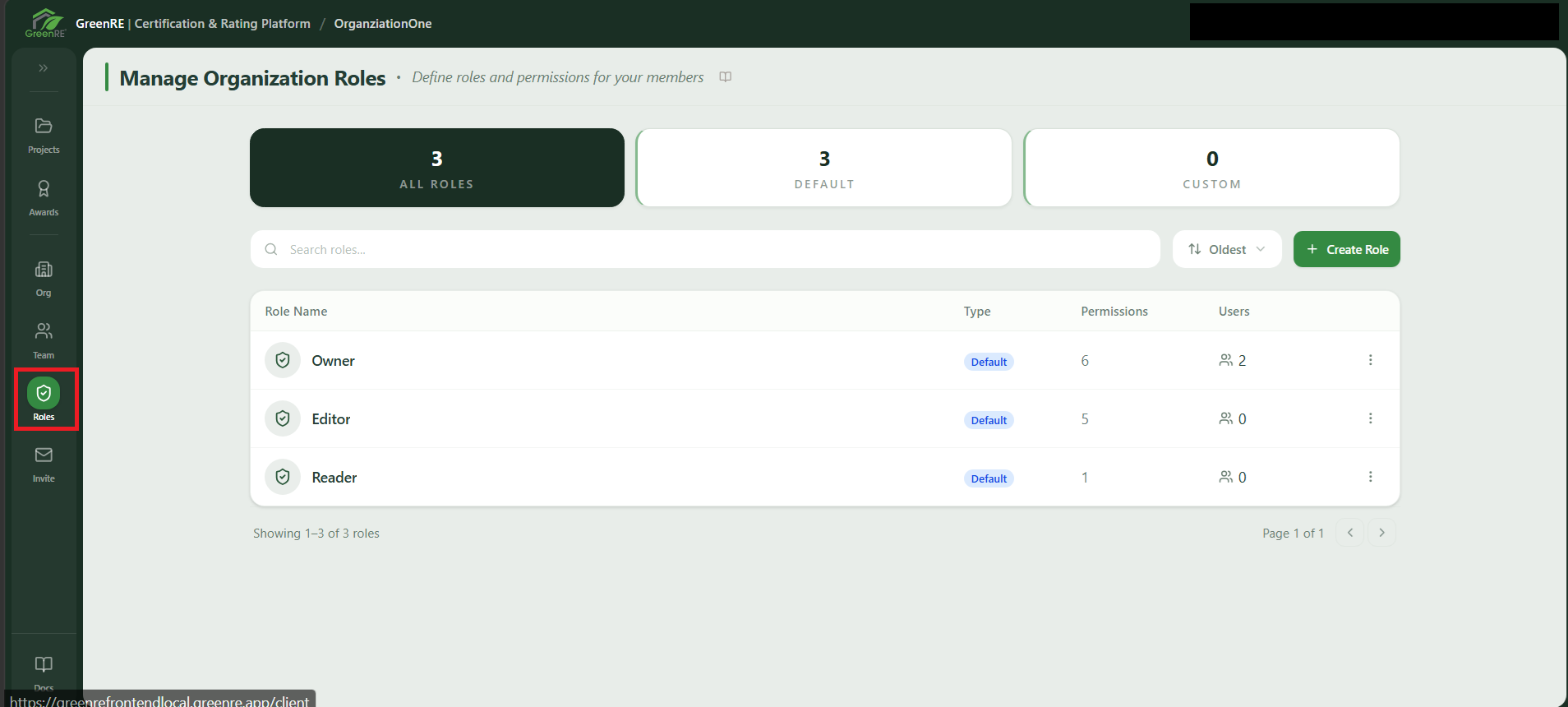This screenshot has height=707, width=1568.
Task: Select the Roles sidebar item
Action: point(44,400)
